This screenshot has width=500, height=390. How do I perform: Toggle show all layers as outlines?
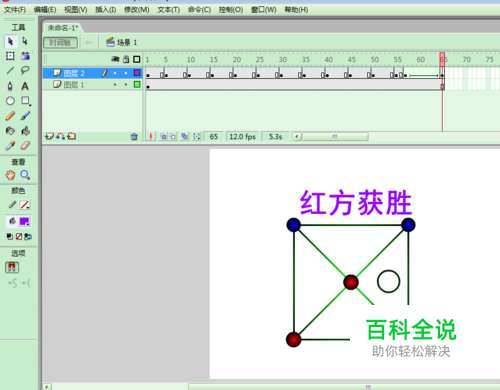(x=137, y=59)
